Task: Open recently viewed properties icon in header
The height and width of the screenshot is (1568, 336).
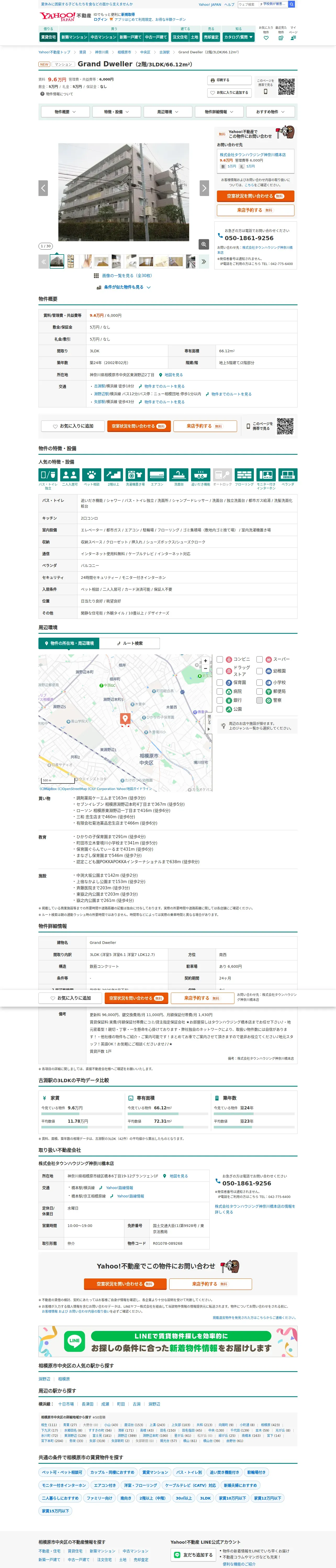Action: click(281, 38)
